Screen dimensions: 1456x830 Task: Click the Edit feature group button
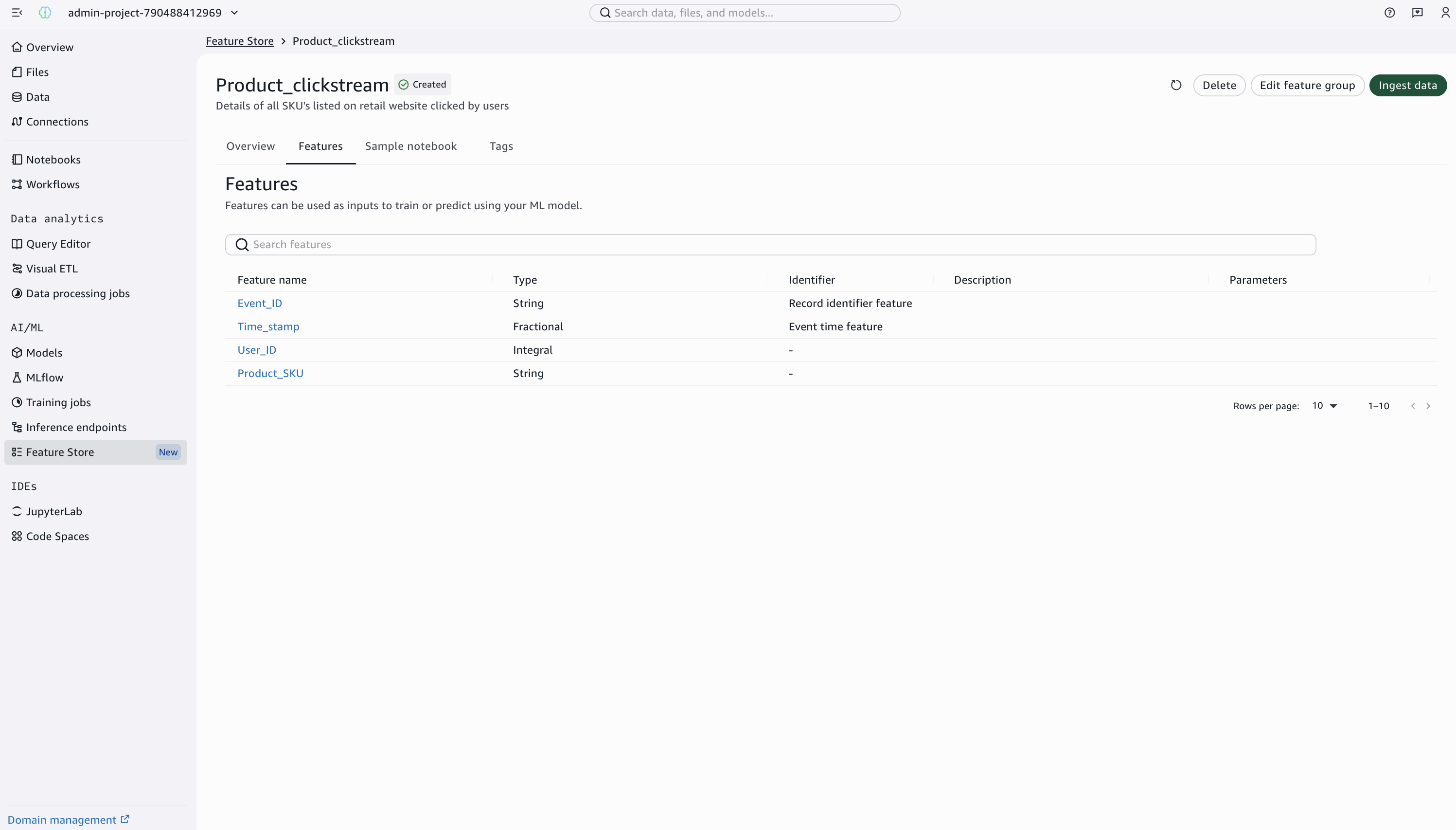[1307, 86]
